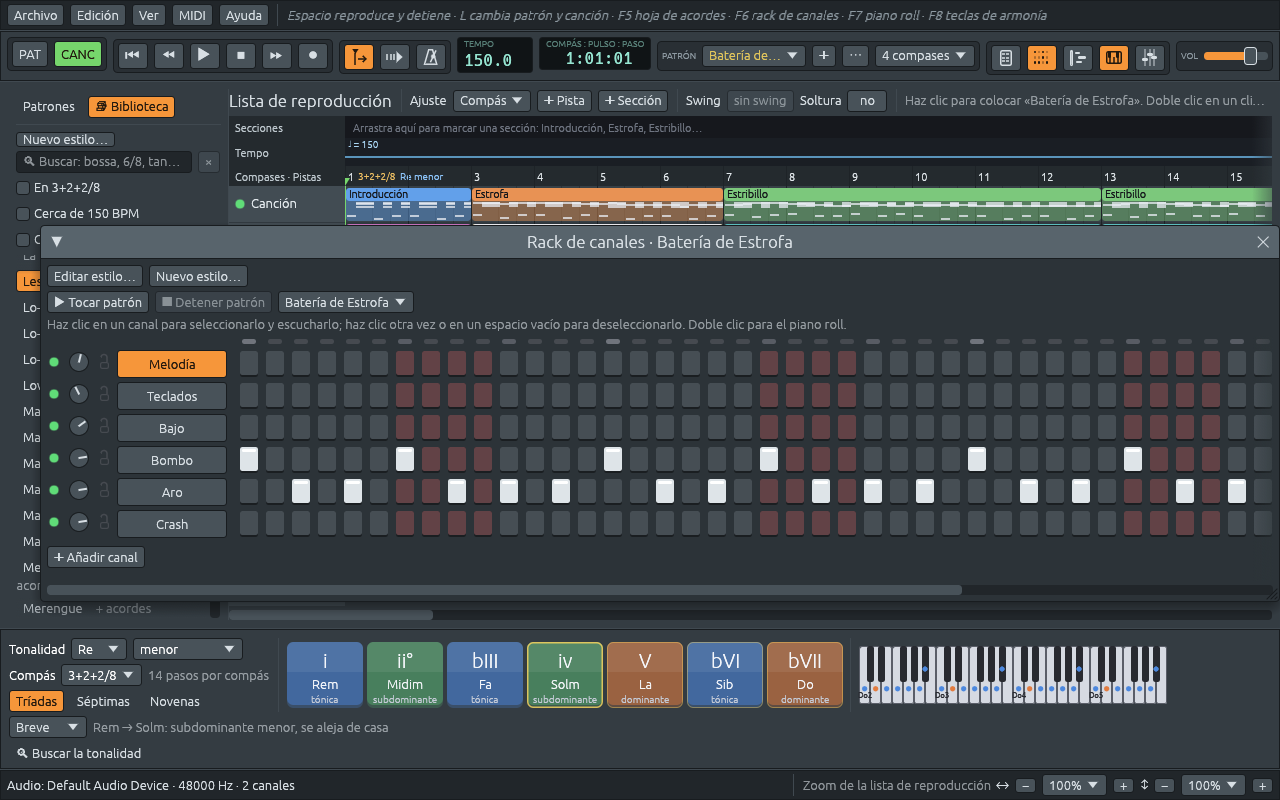Hit the Record button in transport

(x=313, y=55)
